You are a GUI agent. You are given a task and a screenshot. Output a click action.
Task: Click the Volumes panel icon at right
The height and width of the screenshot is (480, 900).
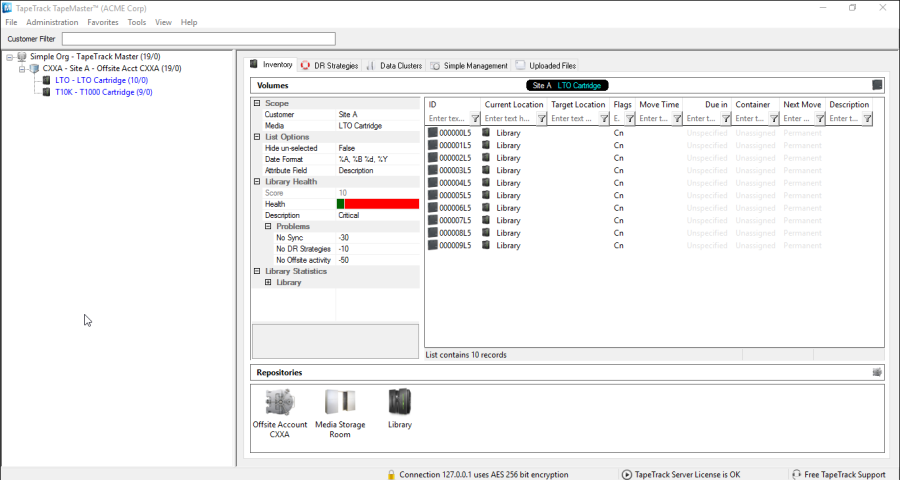coord(876,85)
